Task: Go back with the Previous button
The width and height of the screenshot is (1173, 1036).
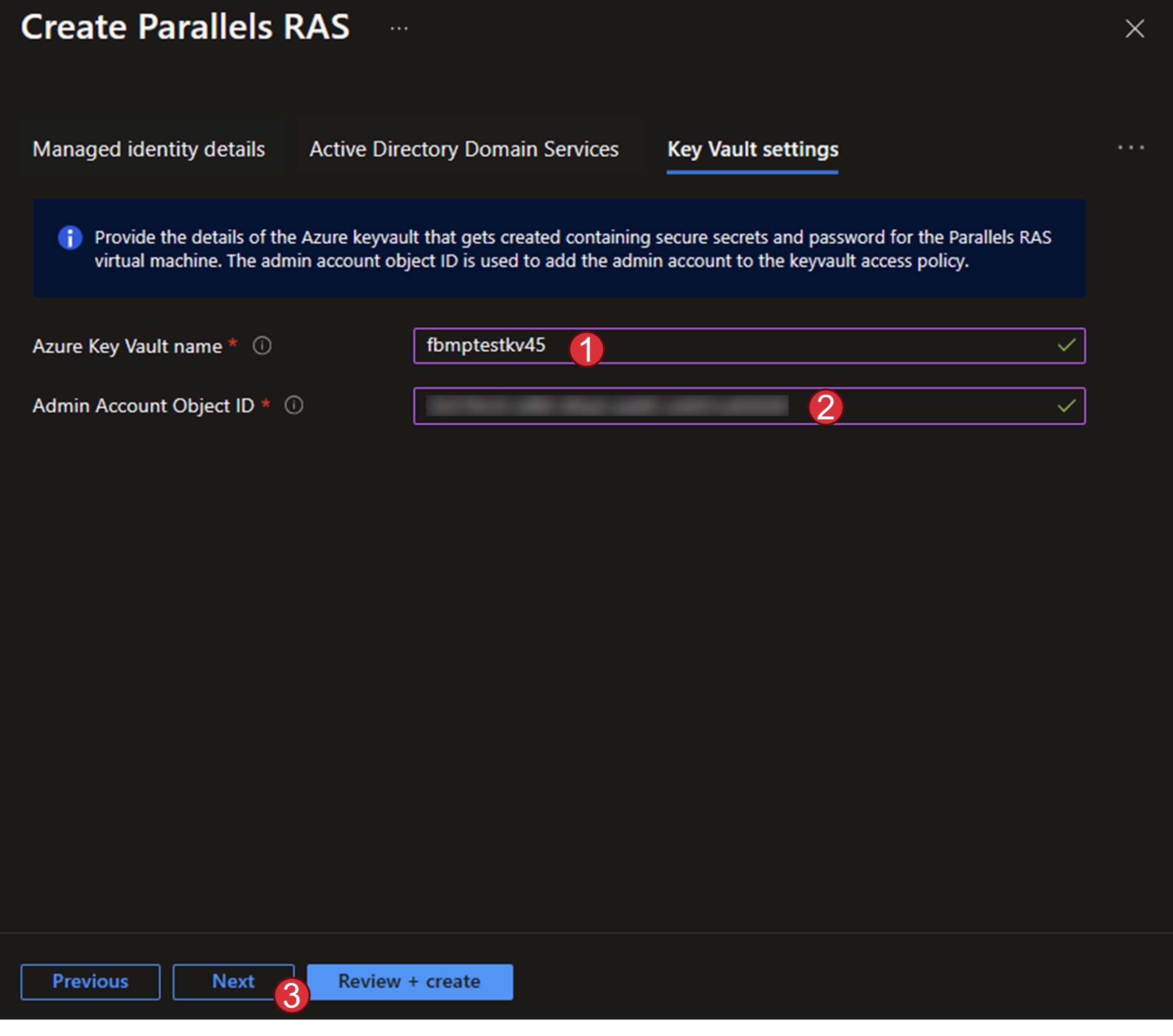Action: [91, 981]
